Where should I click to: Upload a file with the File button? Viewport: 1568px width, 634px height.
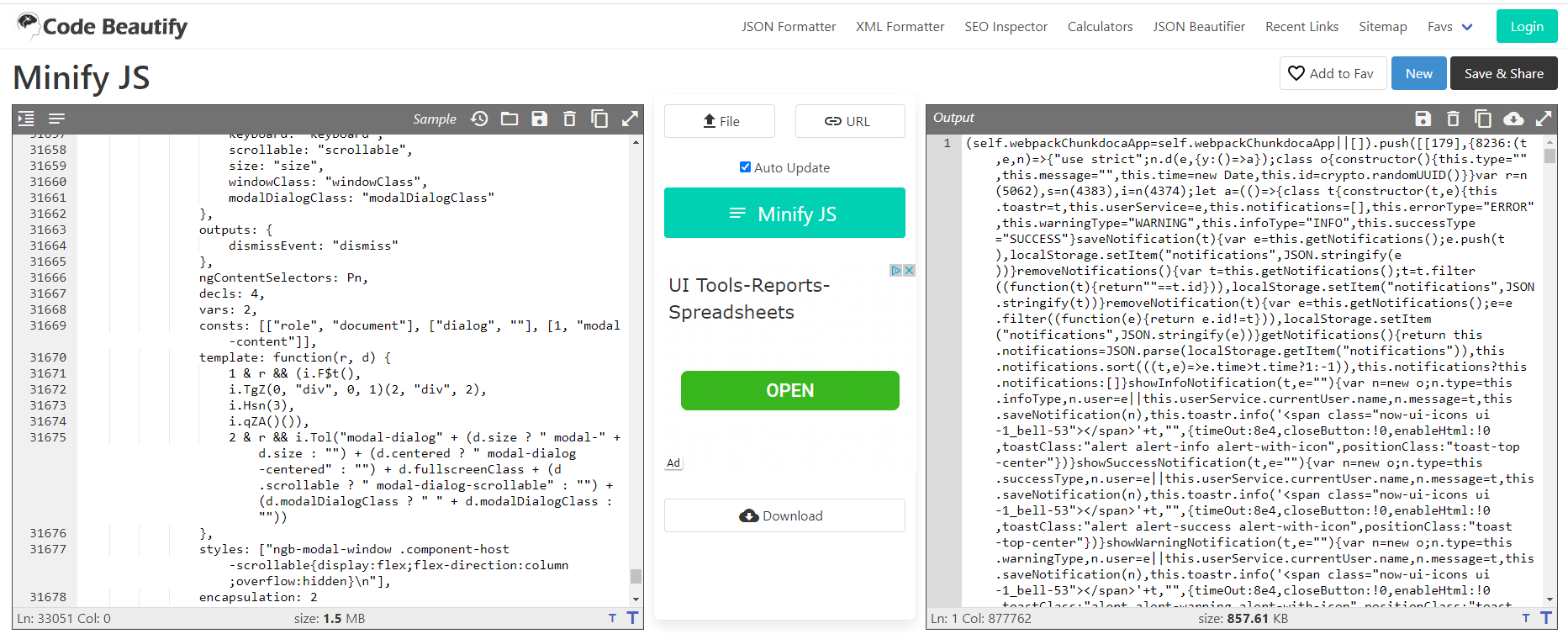(720, 121)
